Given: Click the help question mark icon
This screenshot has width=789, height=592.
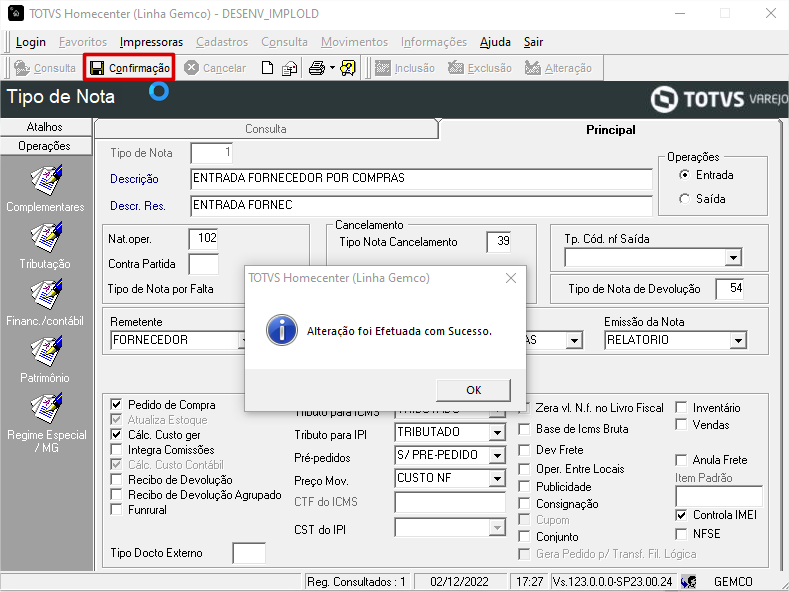Looking at the screenshot, I should [x=348, y=68].
